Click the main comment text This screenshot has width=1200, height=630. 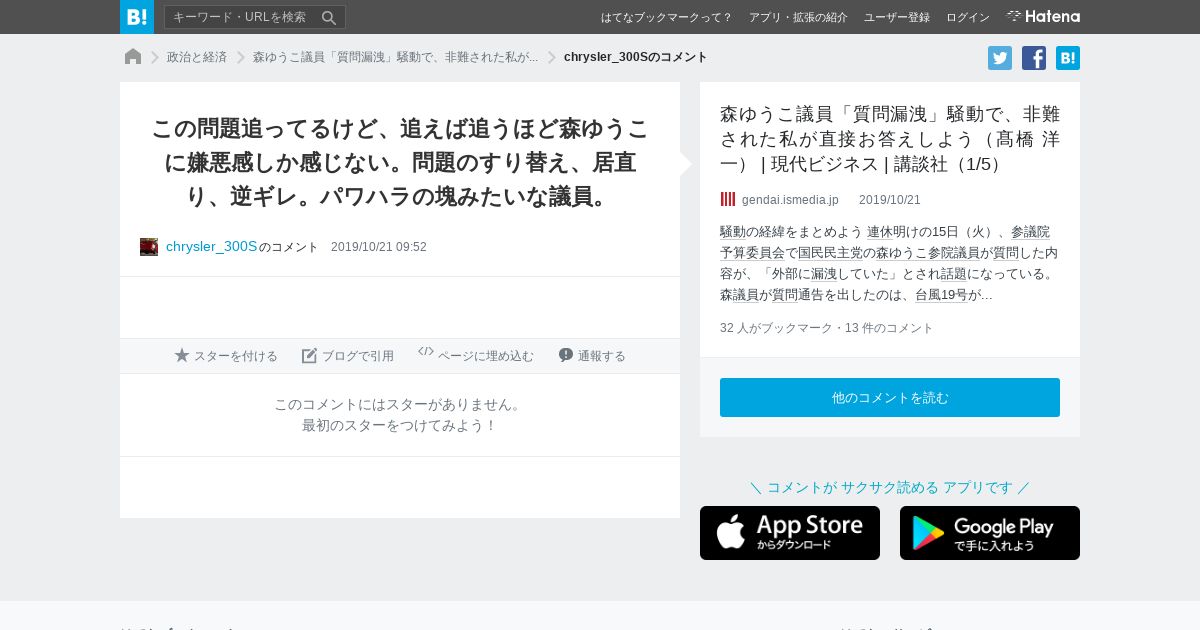(400, 162)
